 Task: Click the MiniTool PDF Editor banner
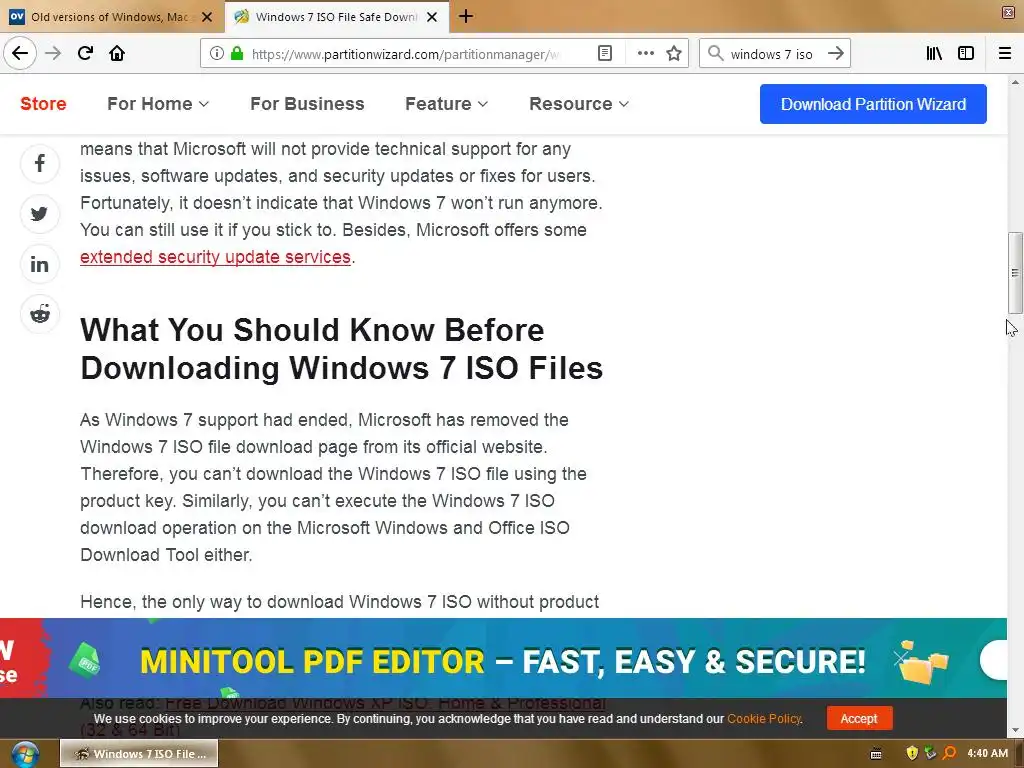[x=503, y=658]
